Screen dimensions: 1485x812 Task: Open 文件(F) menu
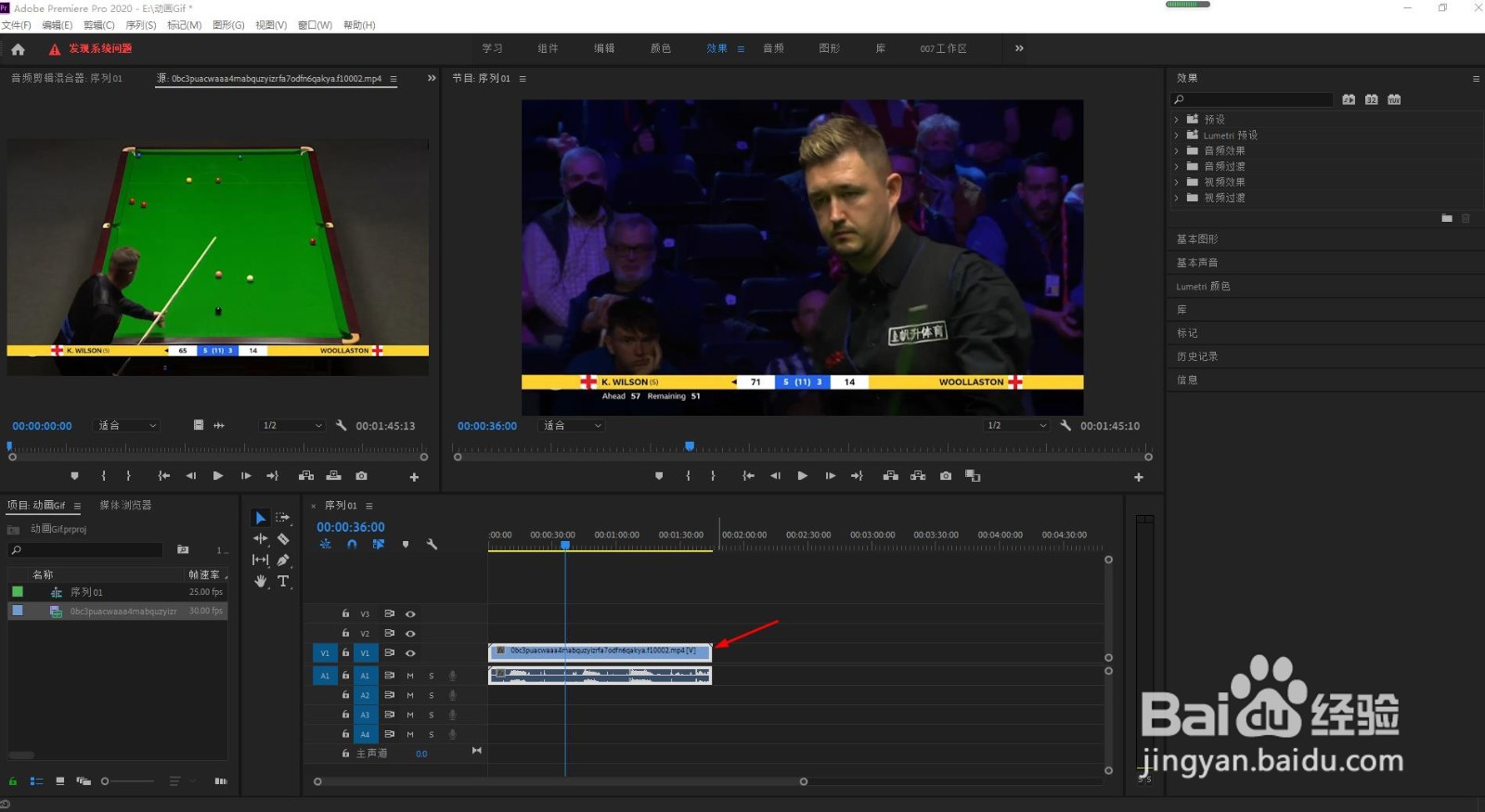(16, 25)
